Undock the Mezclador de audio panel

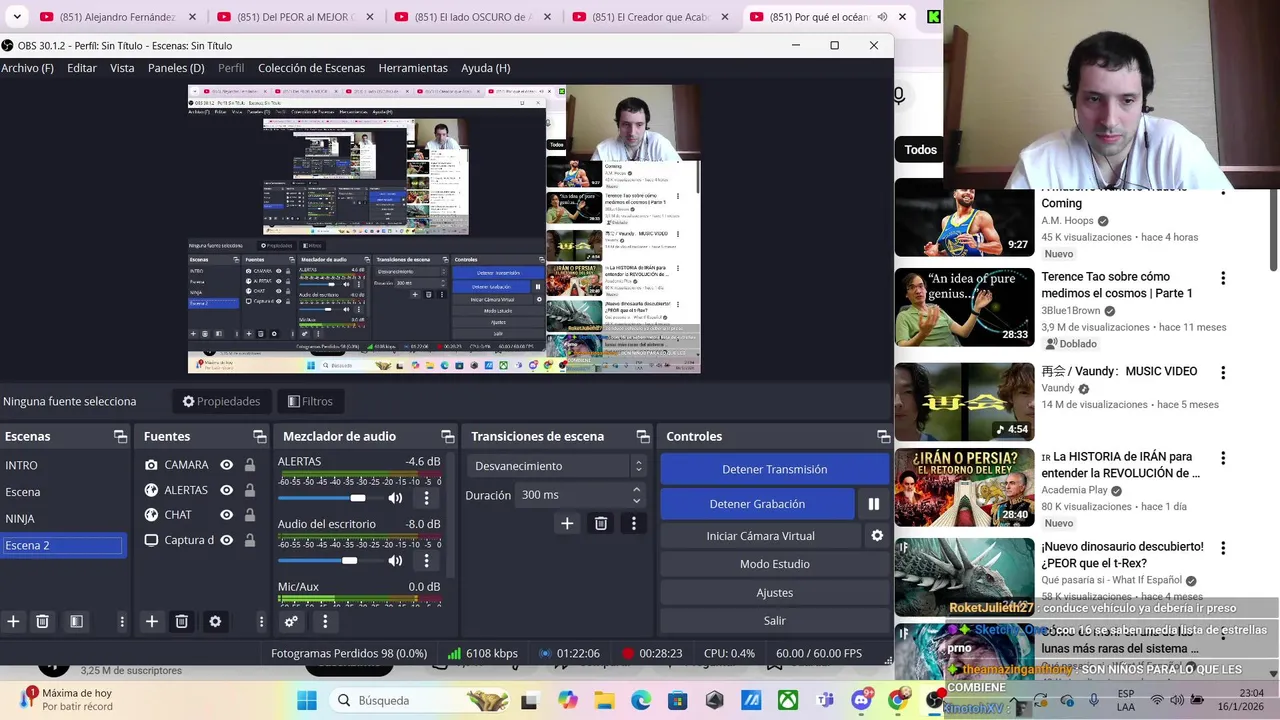tap(448, 437)
